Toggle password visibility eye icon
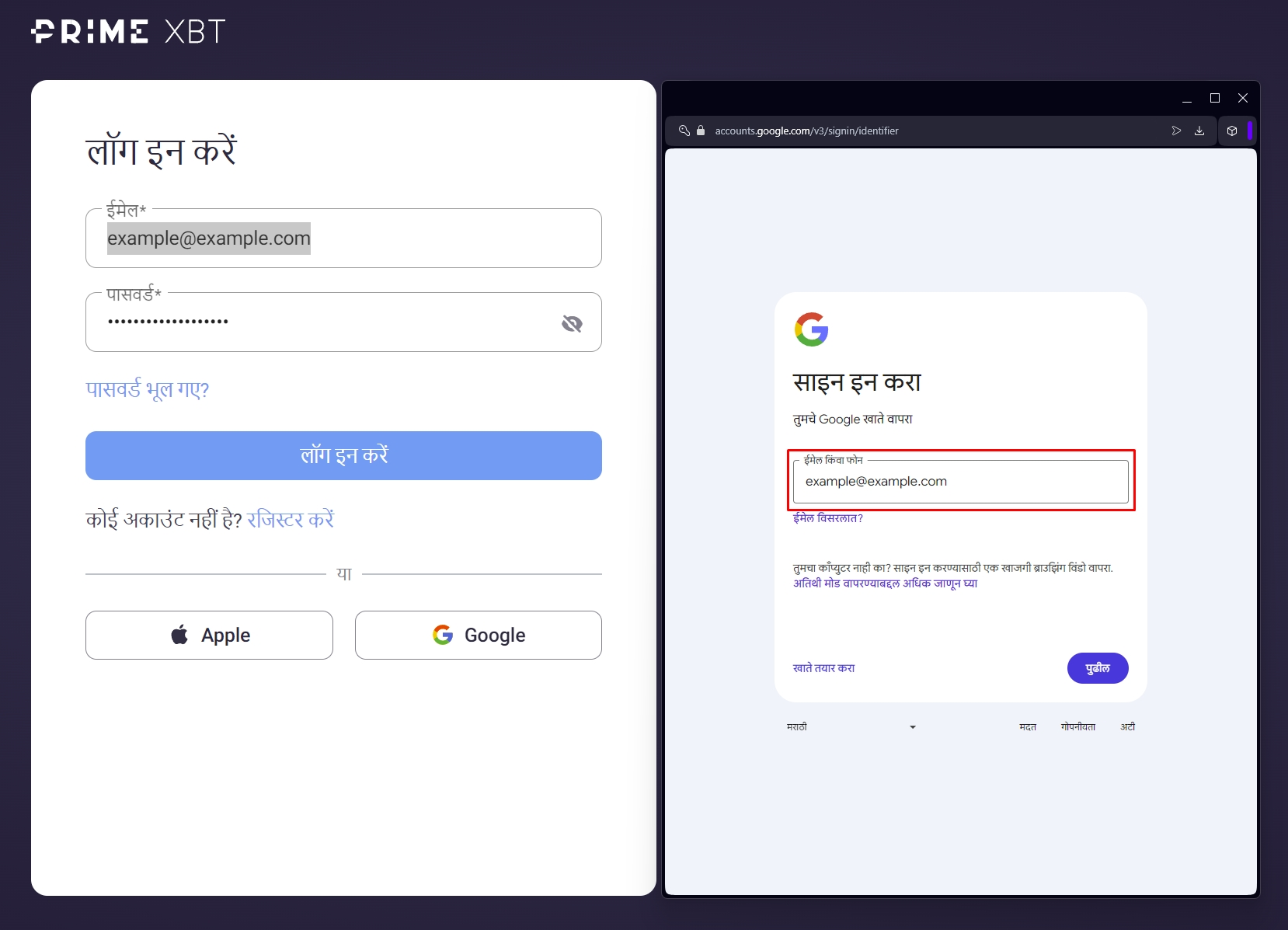 pos(572,323)
